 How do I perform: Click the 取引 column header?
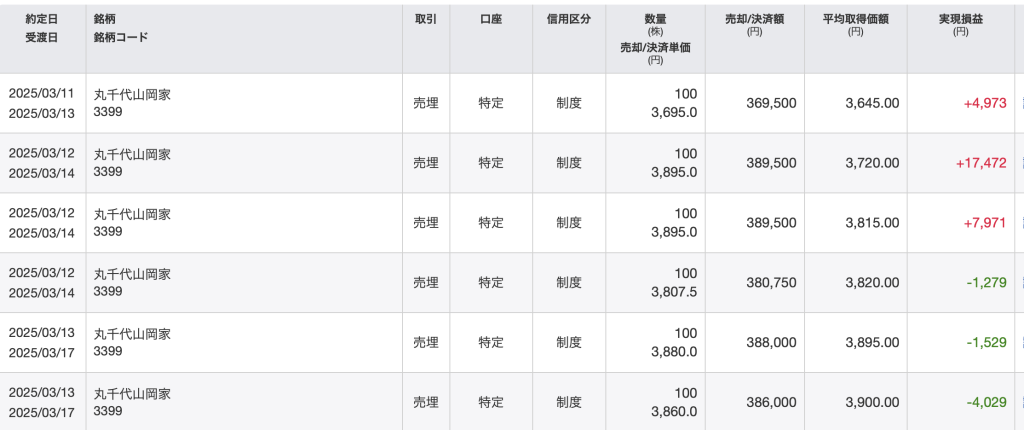pyautogui.click(x=425, y=19)
